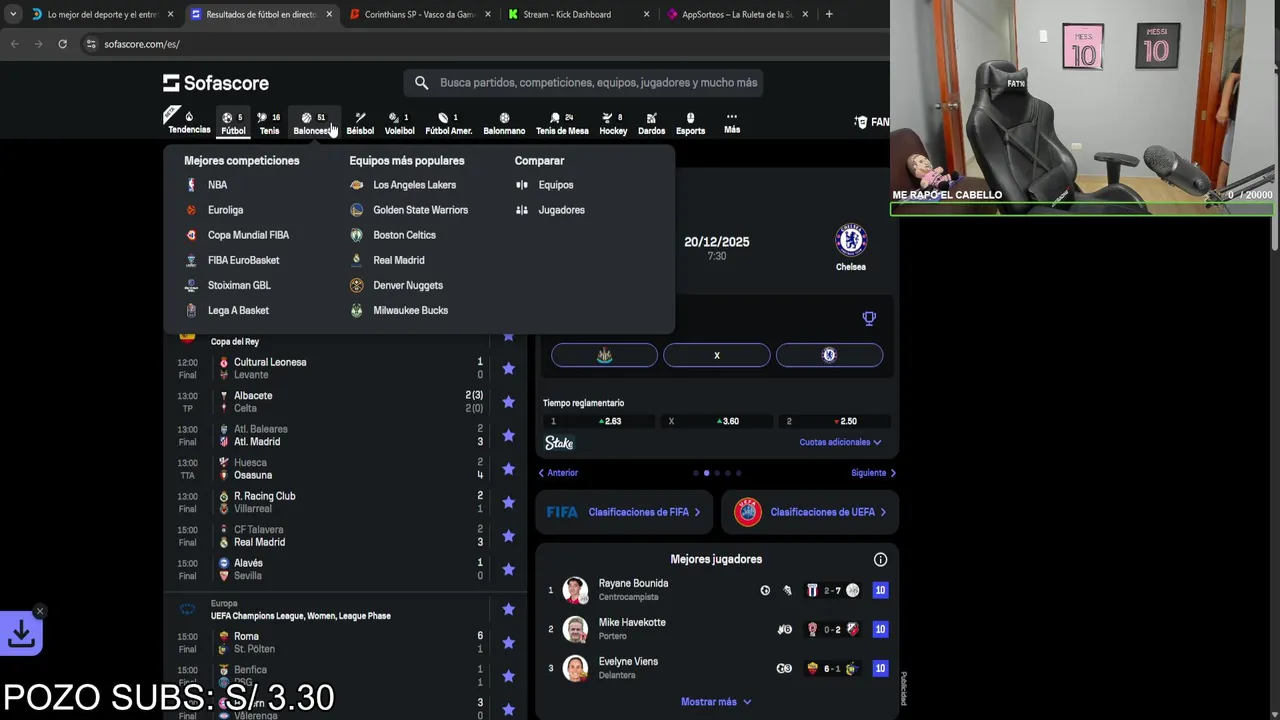
Task: Open Comparar Jugadores option
Action: (x=561, y=210)
